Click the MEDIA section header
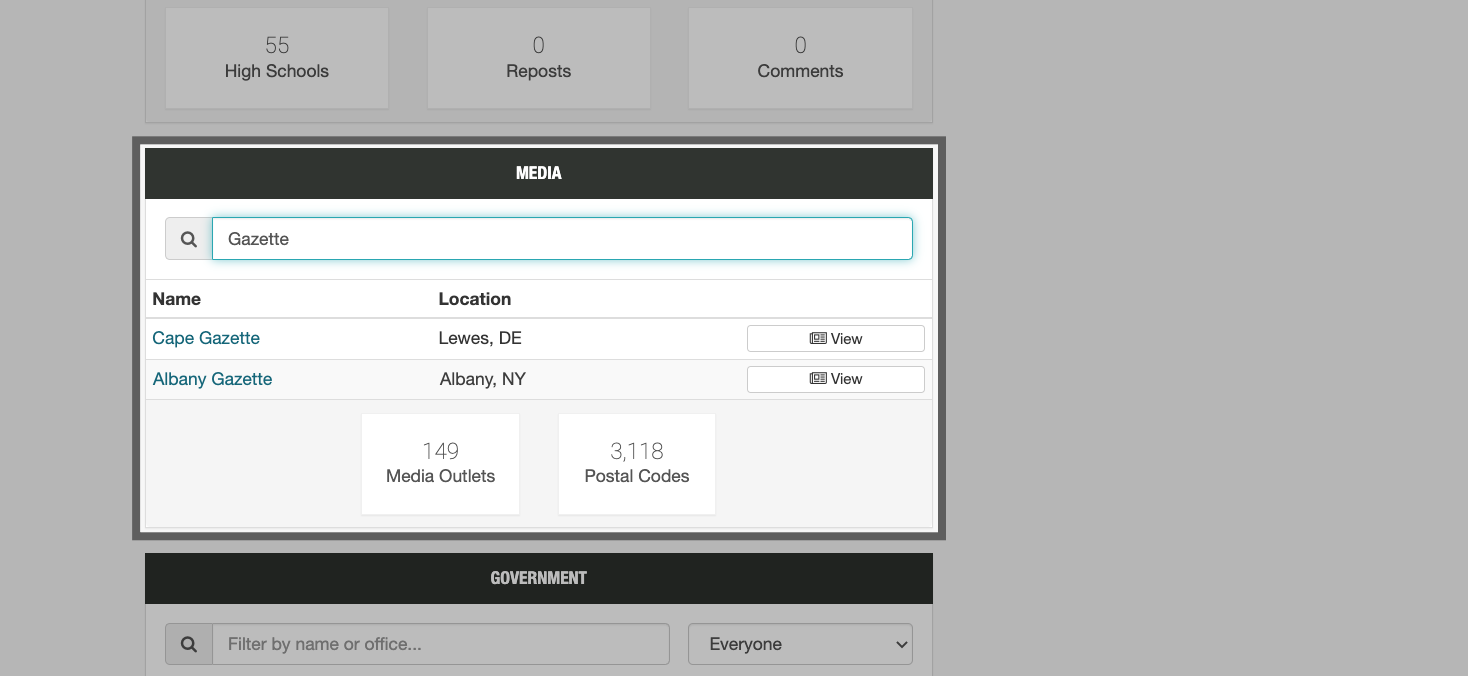The image size is (1468, 676). 538,173
